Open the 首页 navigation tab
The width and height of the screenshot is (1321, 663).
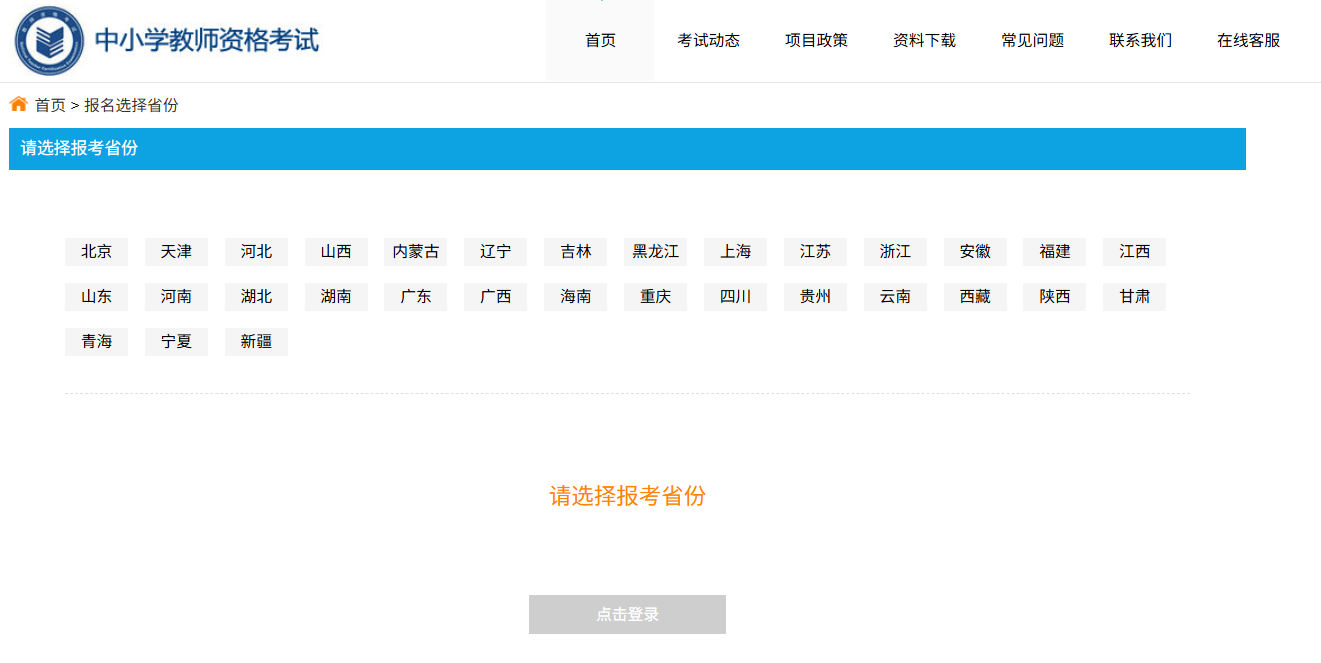coord(600,41)
